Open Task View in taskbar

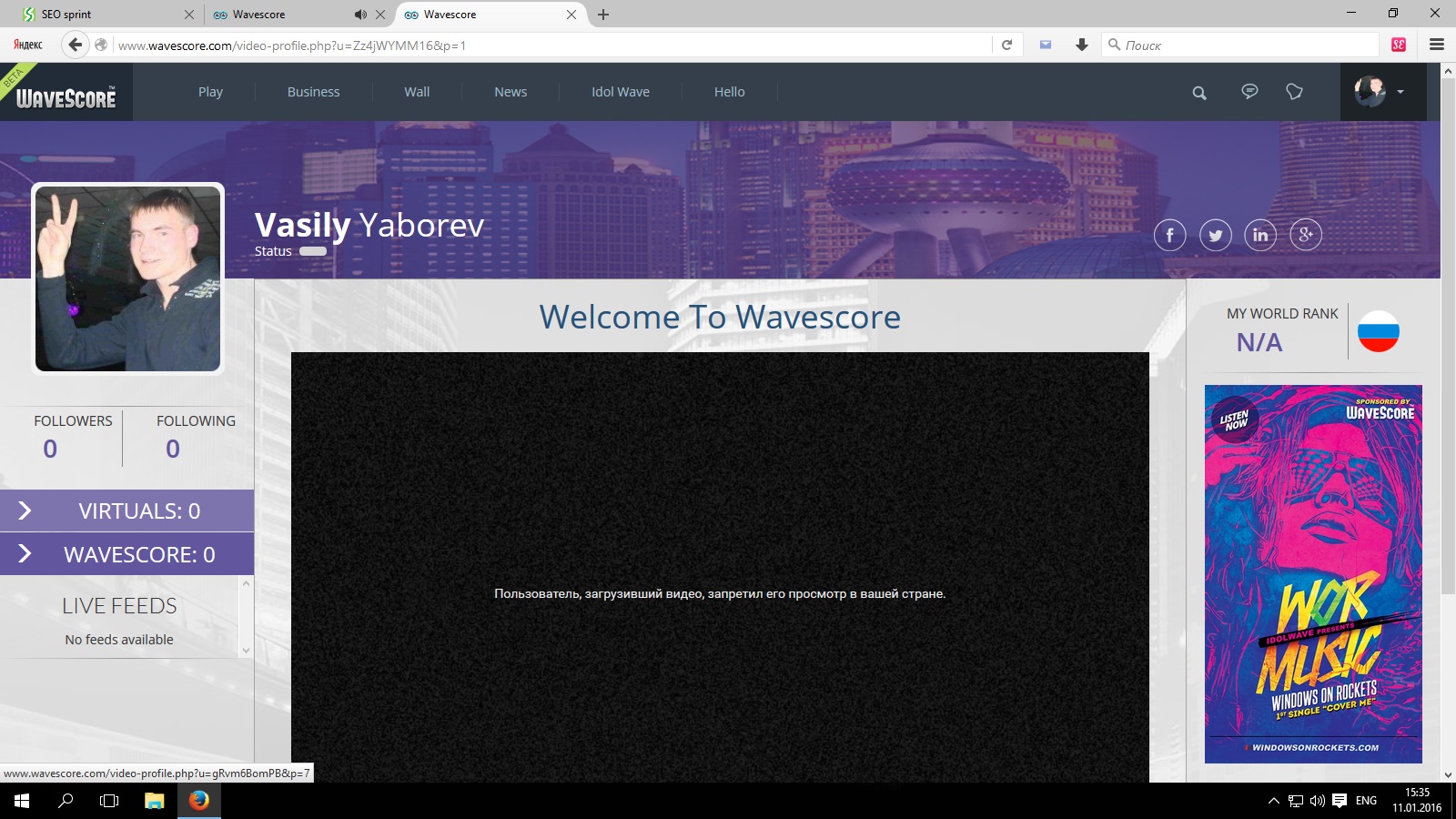109,801
